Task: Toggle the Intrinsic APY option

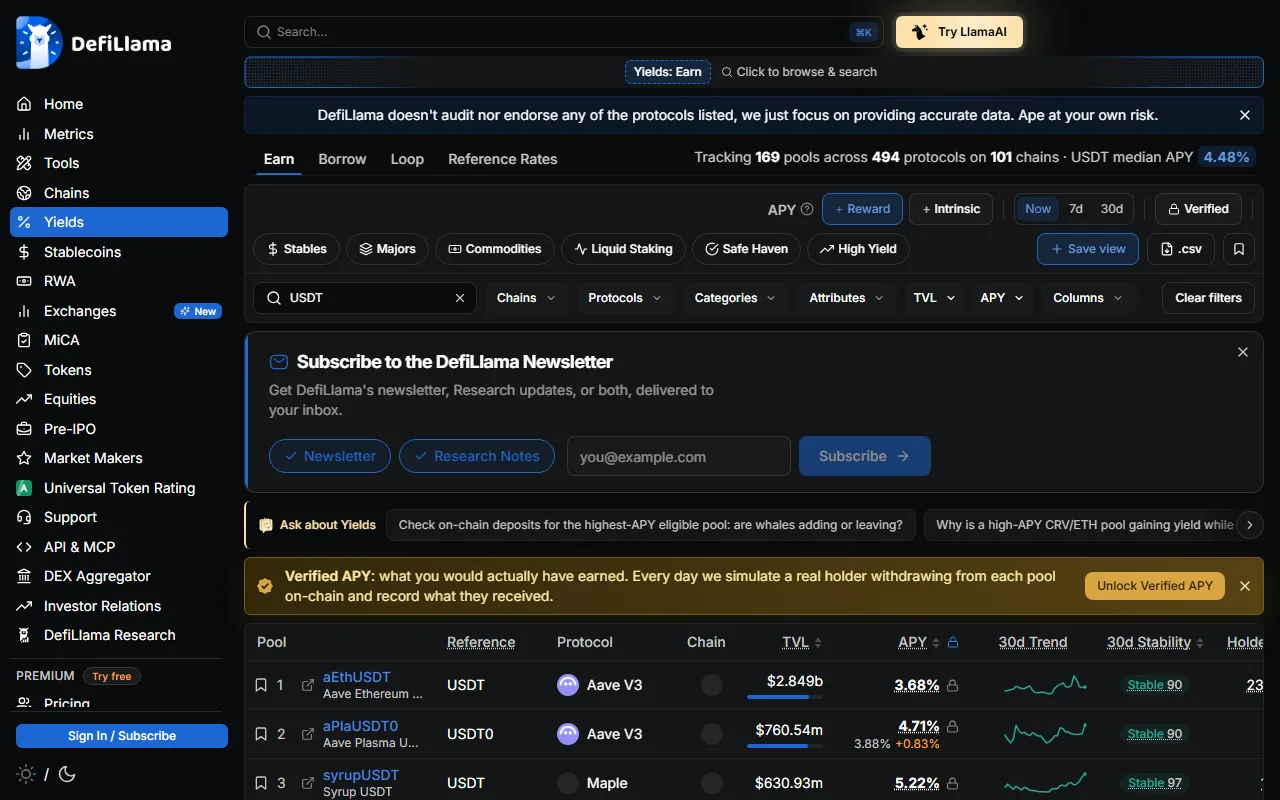Action: pos(951,209)
